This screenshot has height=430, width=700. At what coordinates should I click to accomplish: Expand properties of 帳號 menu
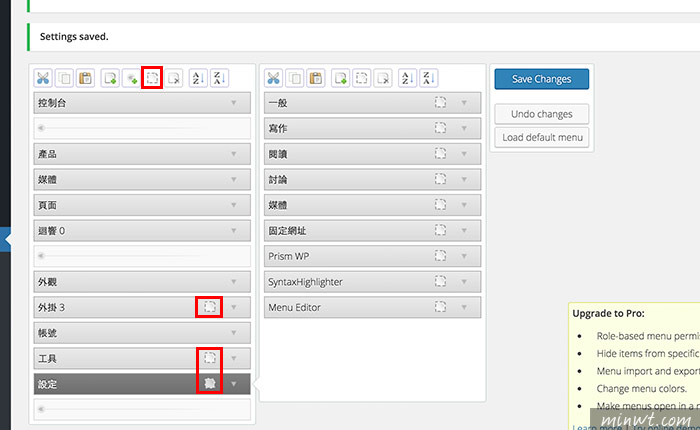[x=233, y=333]
